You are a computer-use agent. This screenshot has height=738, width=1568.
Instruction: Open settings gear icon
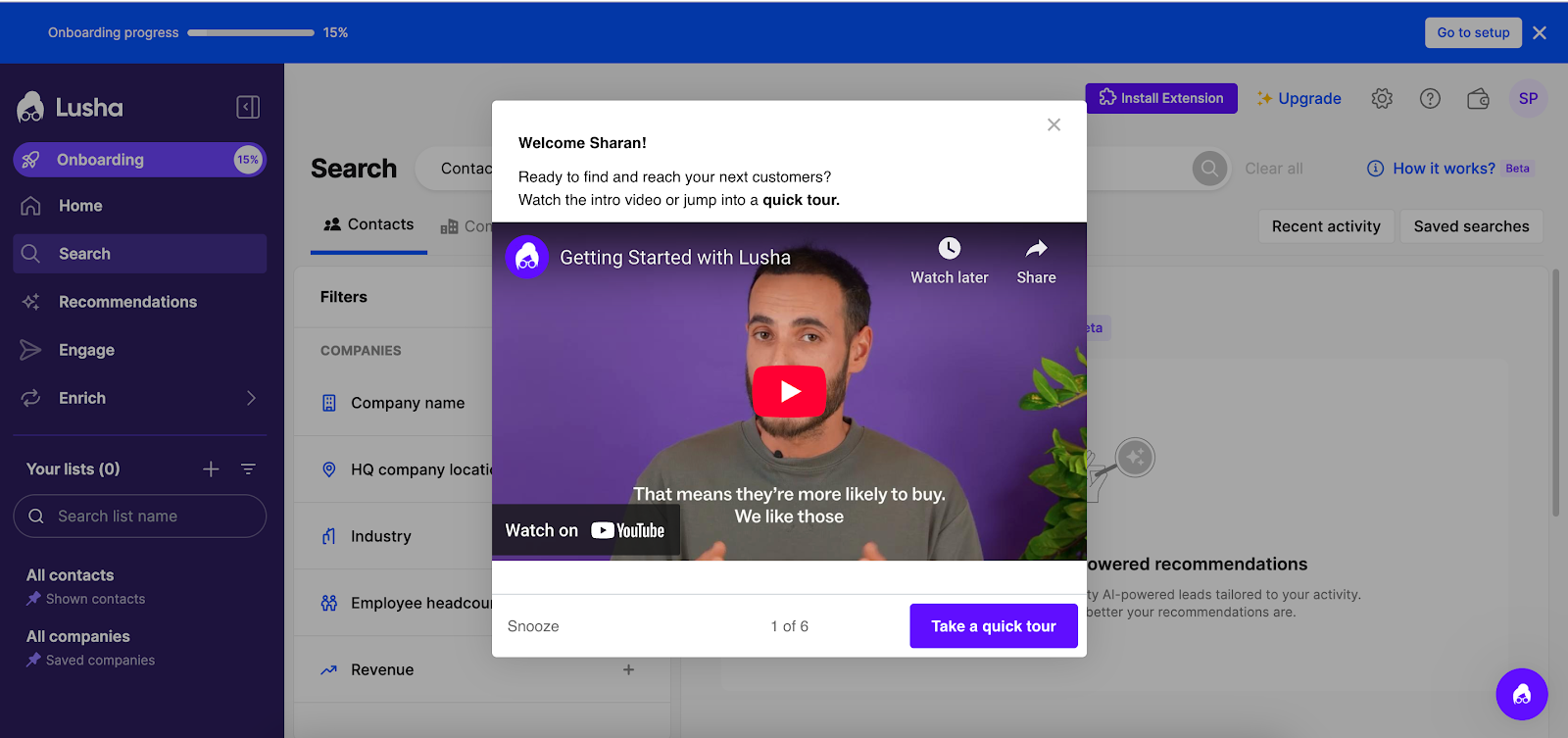tap(1382, 98)
